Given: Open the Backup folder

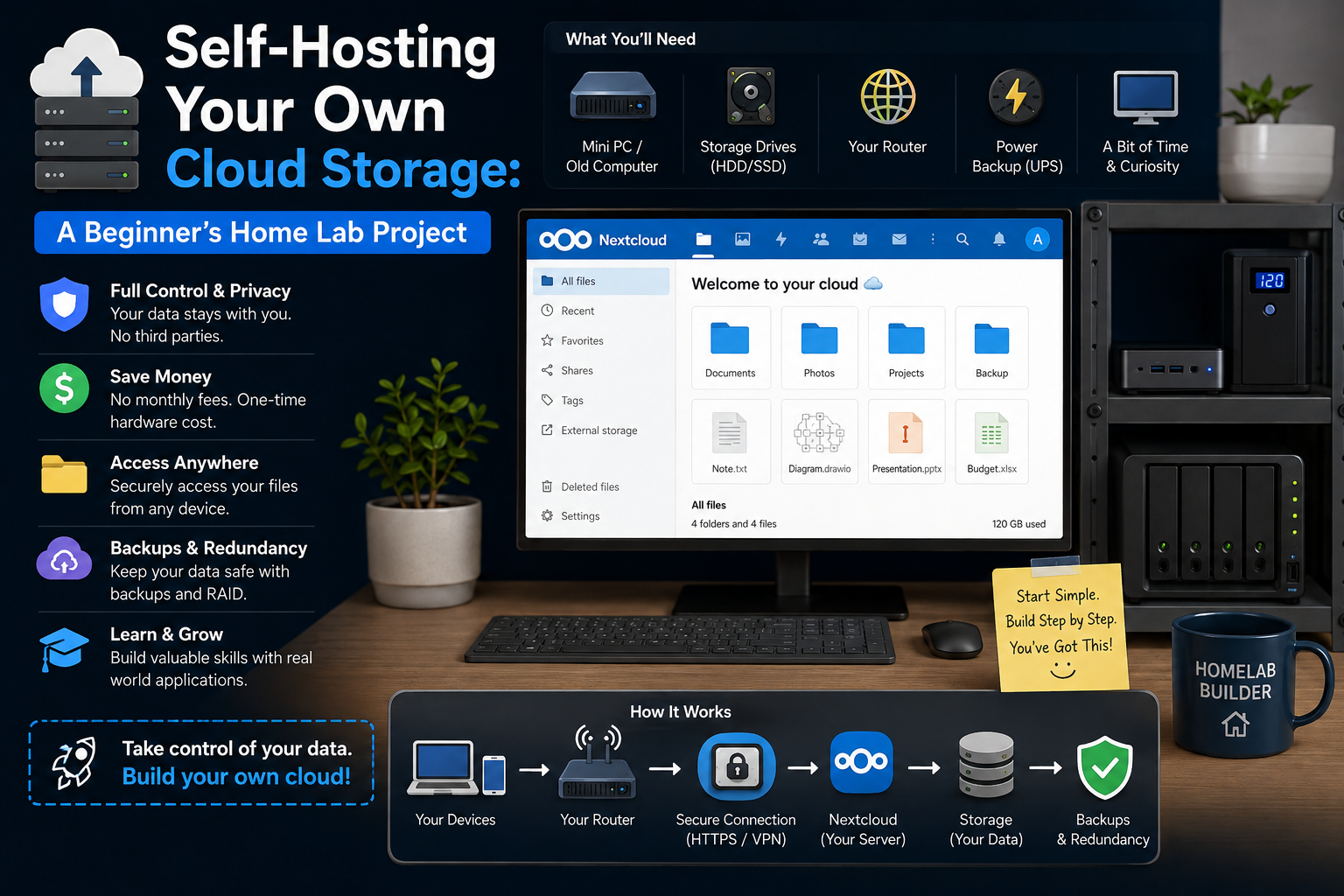Looking at the screenshot, I should [x=991, y=347].
